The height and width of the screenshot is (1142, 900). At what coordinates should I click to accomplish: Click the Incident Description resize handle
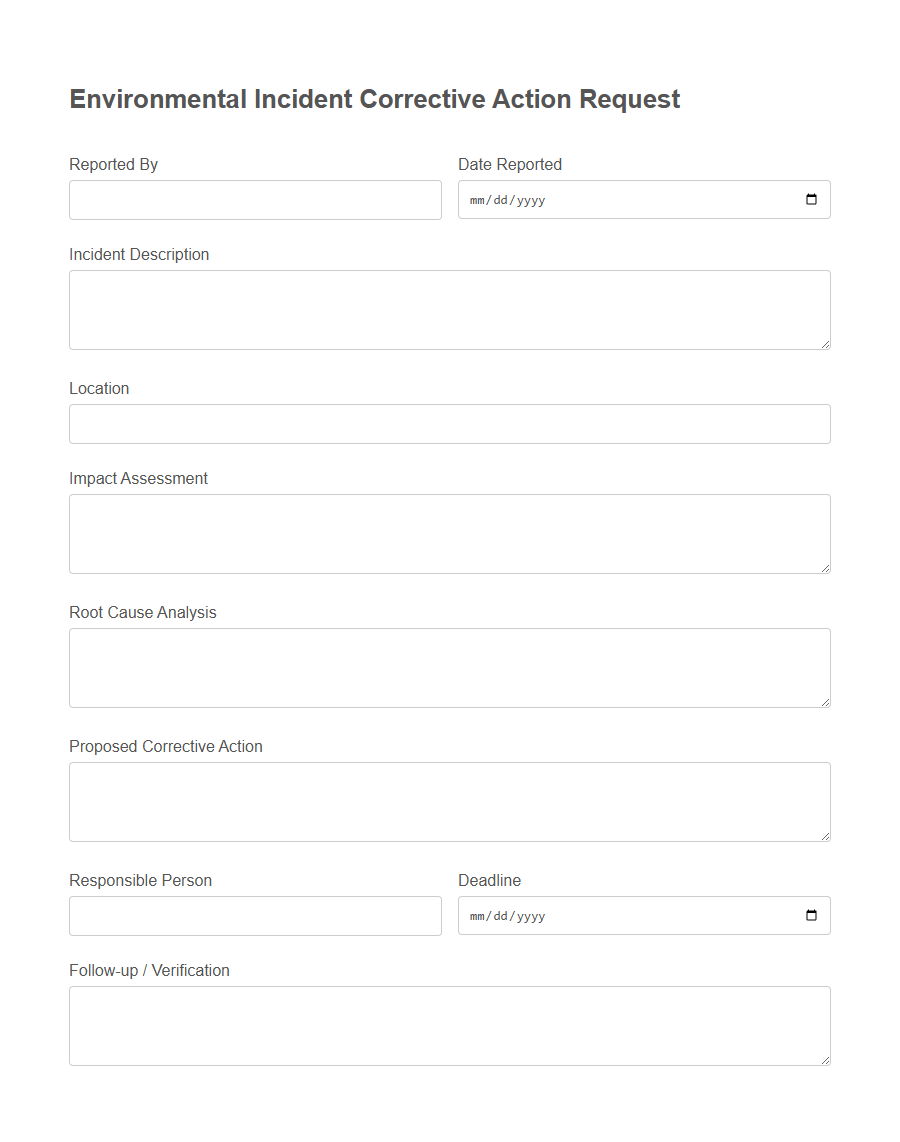[826, 346]
